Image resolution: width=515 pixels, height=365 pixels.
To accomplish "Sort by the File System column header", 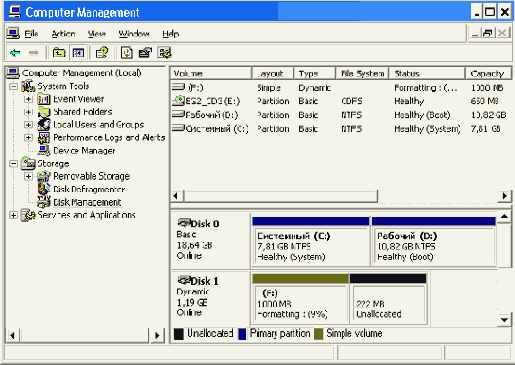I will [362, 73].
